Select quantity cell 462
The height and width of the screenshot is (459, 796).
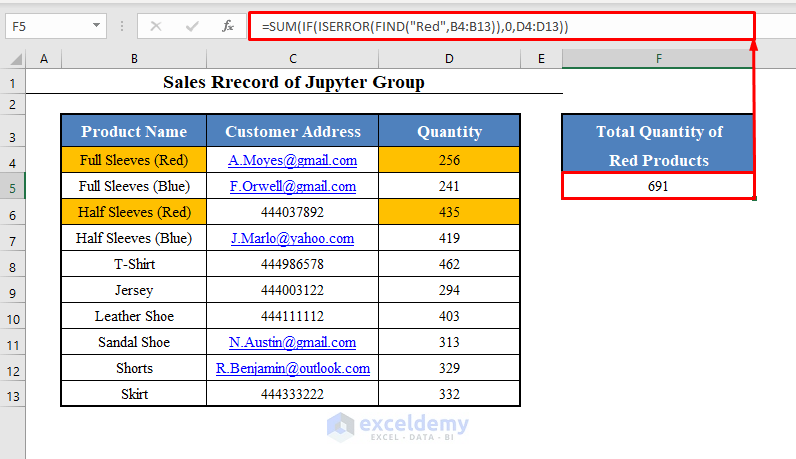[x=449, y=264]
